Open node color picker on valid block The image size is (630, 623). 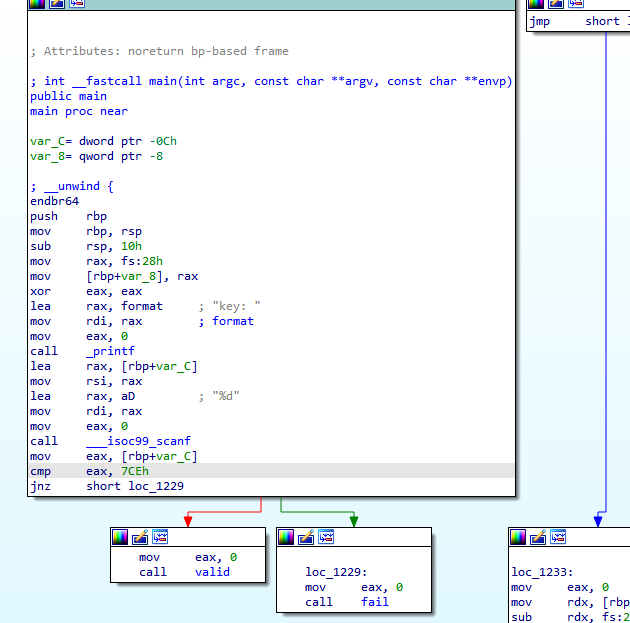tap(120, 537)
